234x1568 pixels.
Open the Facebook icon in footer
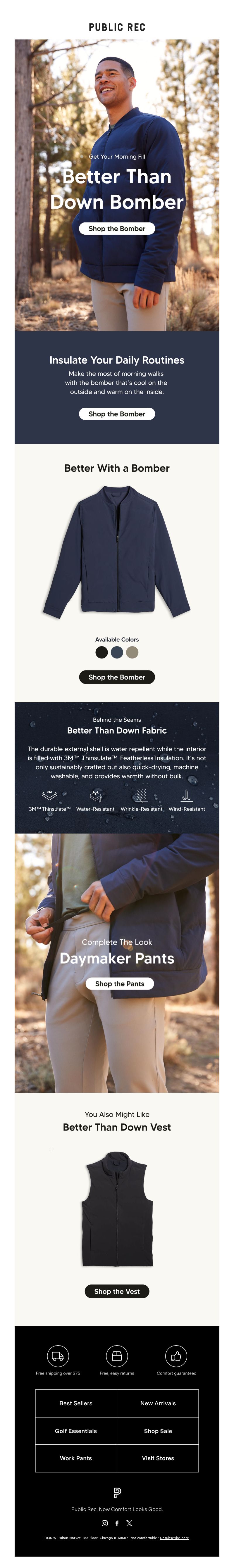[117, 1523]
